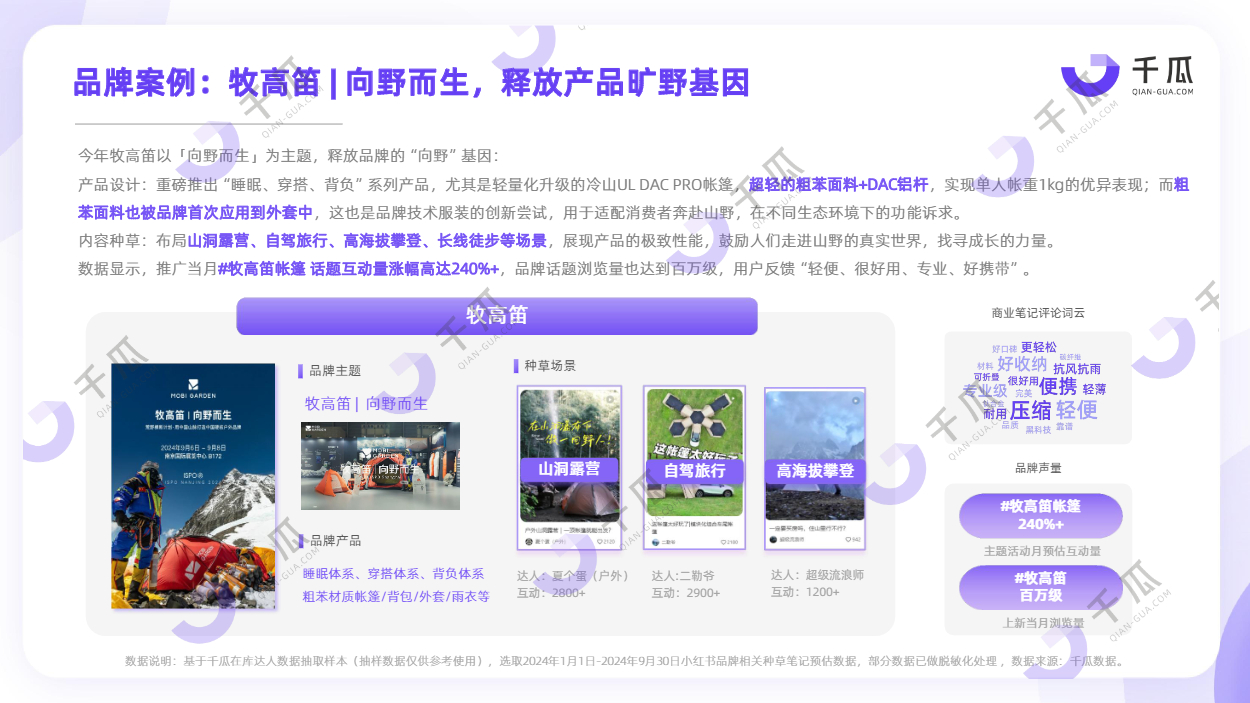
Task: Click the word 压缩 in the word cloud
Action: tap(1031, 410)
